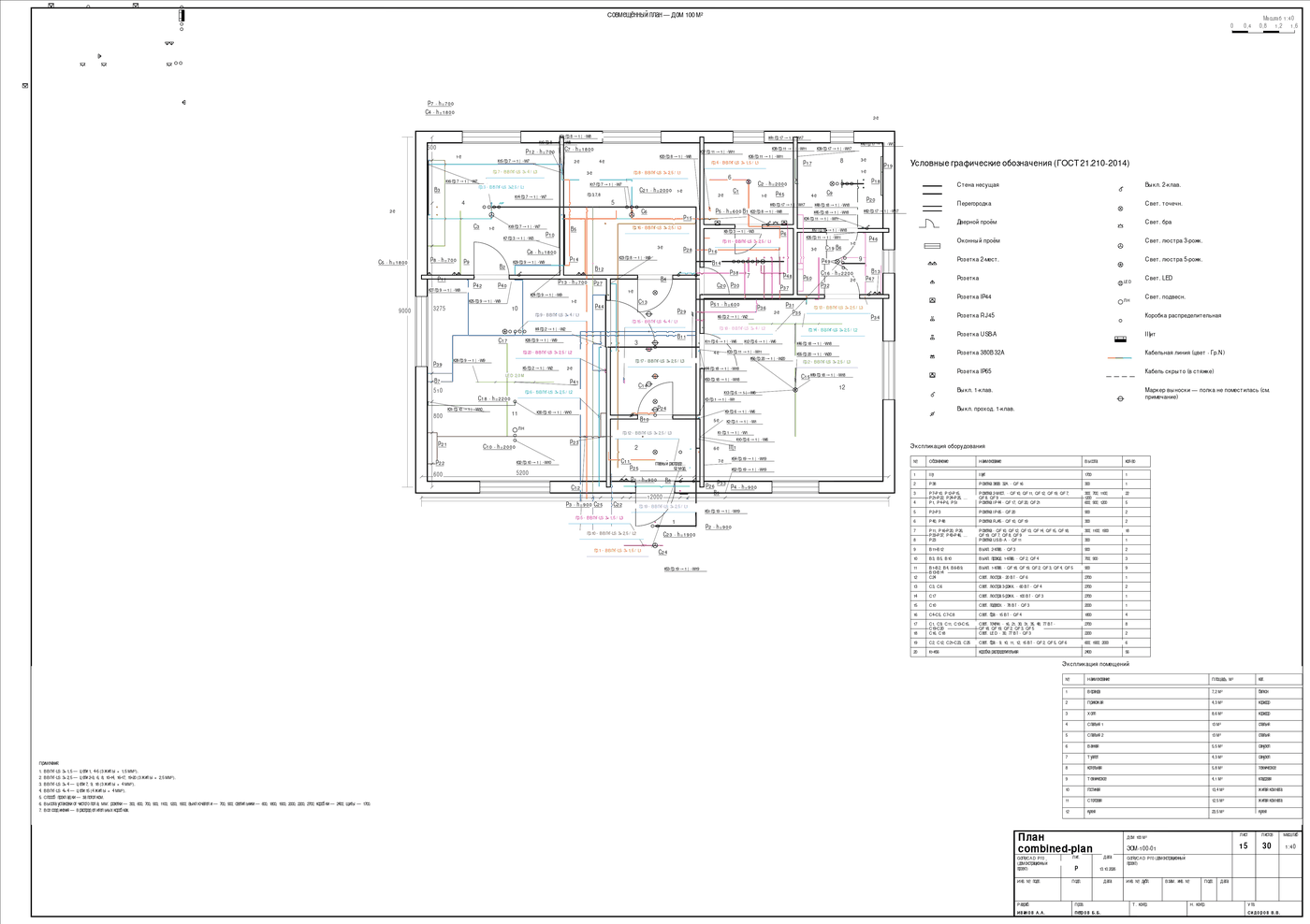Select the dashed hidden cable sample in the legend
The width and height of the screenshot is (1310, 924).
[1120, 375]
